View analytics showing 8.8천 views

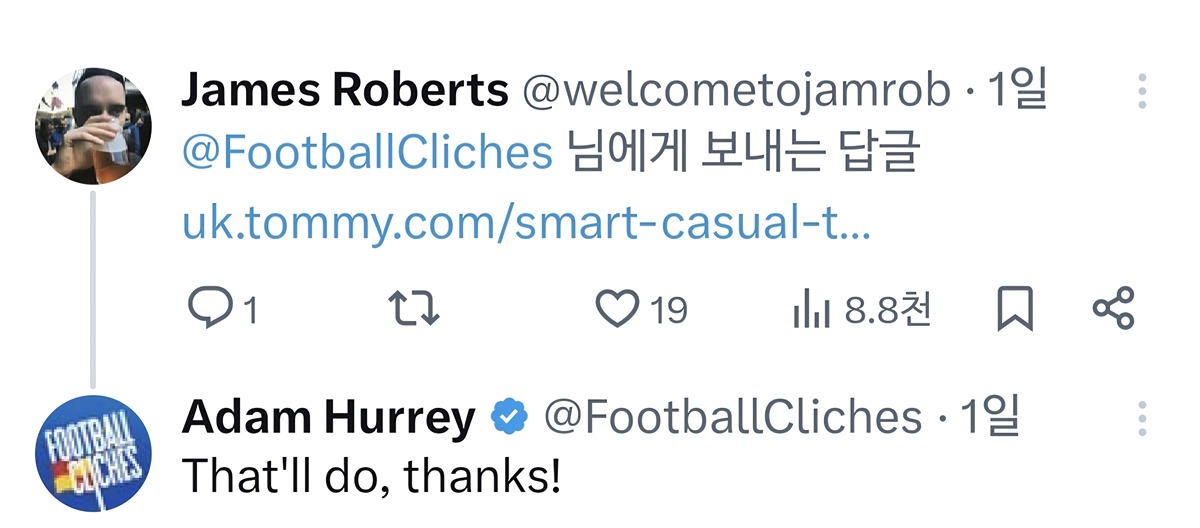tap(812, 311)
